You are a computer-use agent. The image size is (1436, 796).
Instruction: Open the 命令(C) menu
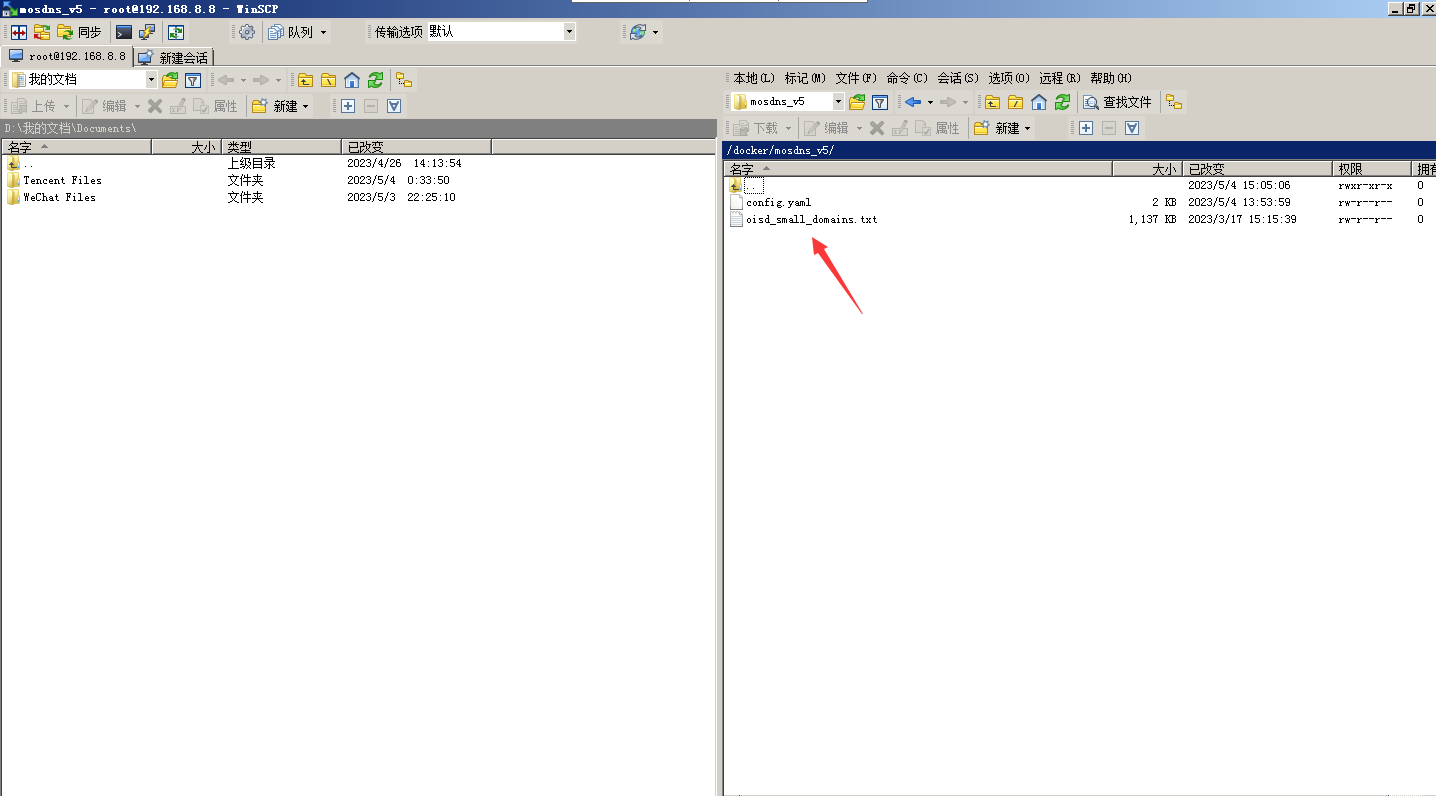pyautogui.click(x=906, y=78)
